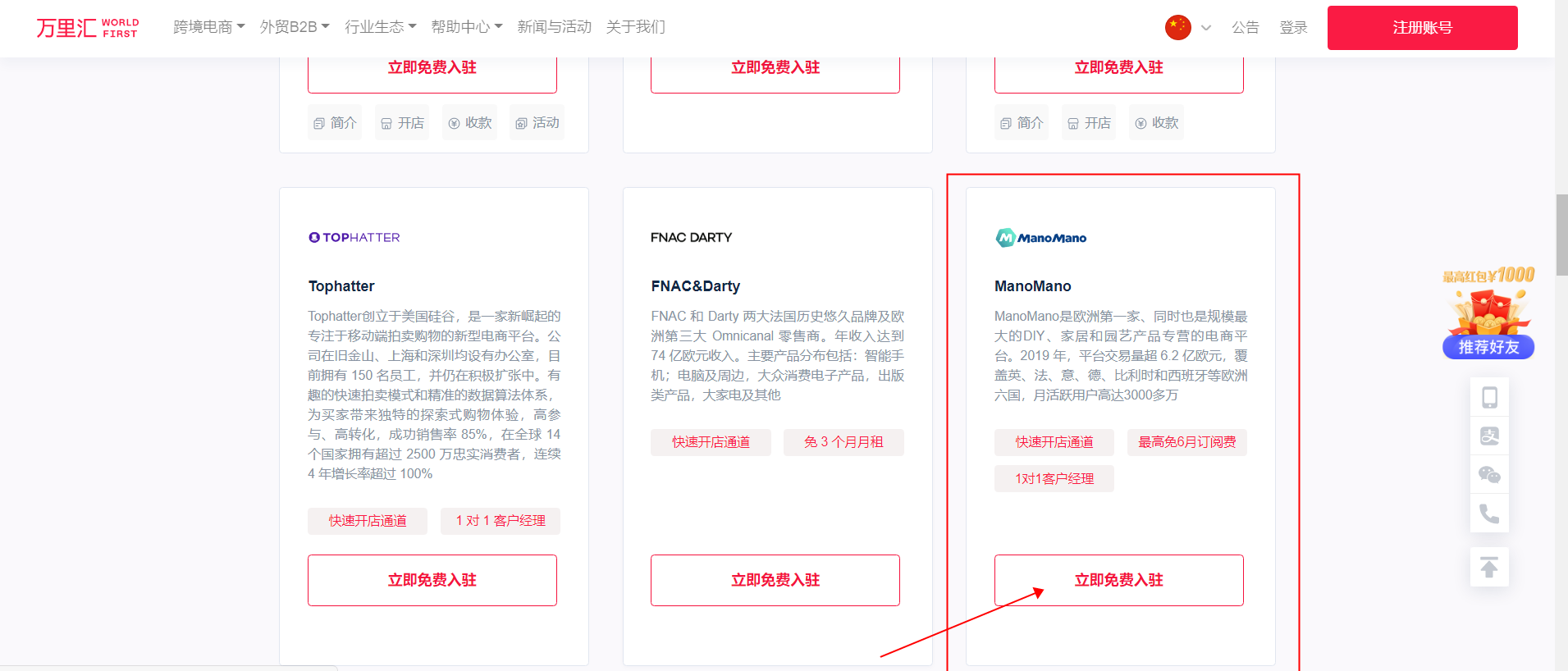Screen dimensions: 1568x671
Task: Expand the 帮助中心 menu
Action: (467, 27)
